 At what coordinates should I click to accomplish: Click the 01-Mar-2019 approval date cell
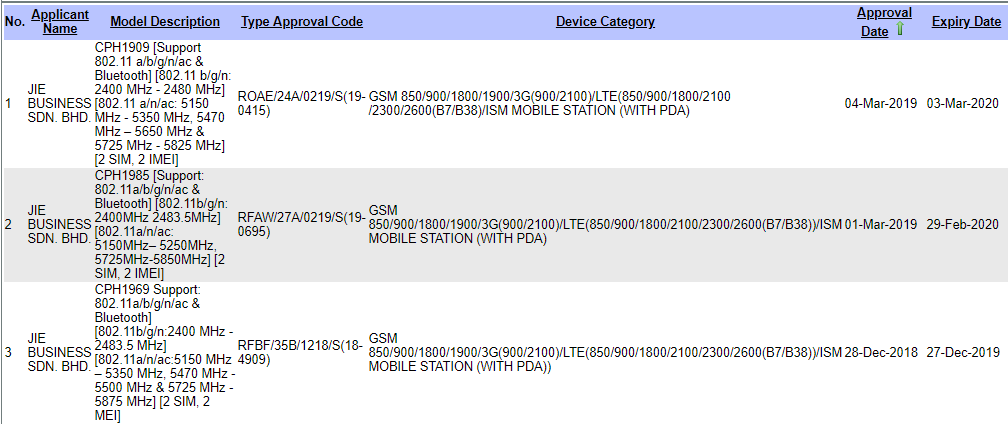pos(880,224)
